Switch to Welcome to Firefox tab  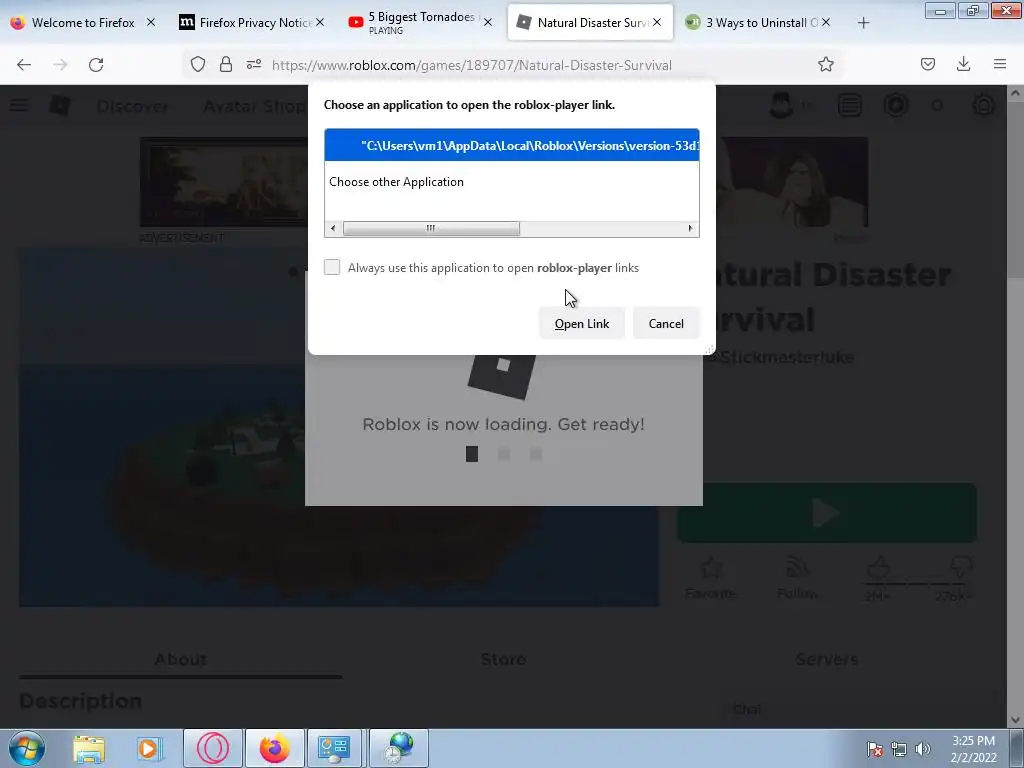point(83,22)
